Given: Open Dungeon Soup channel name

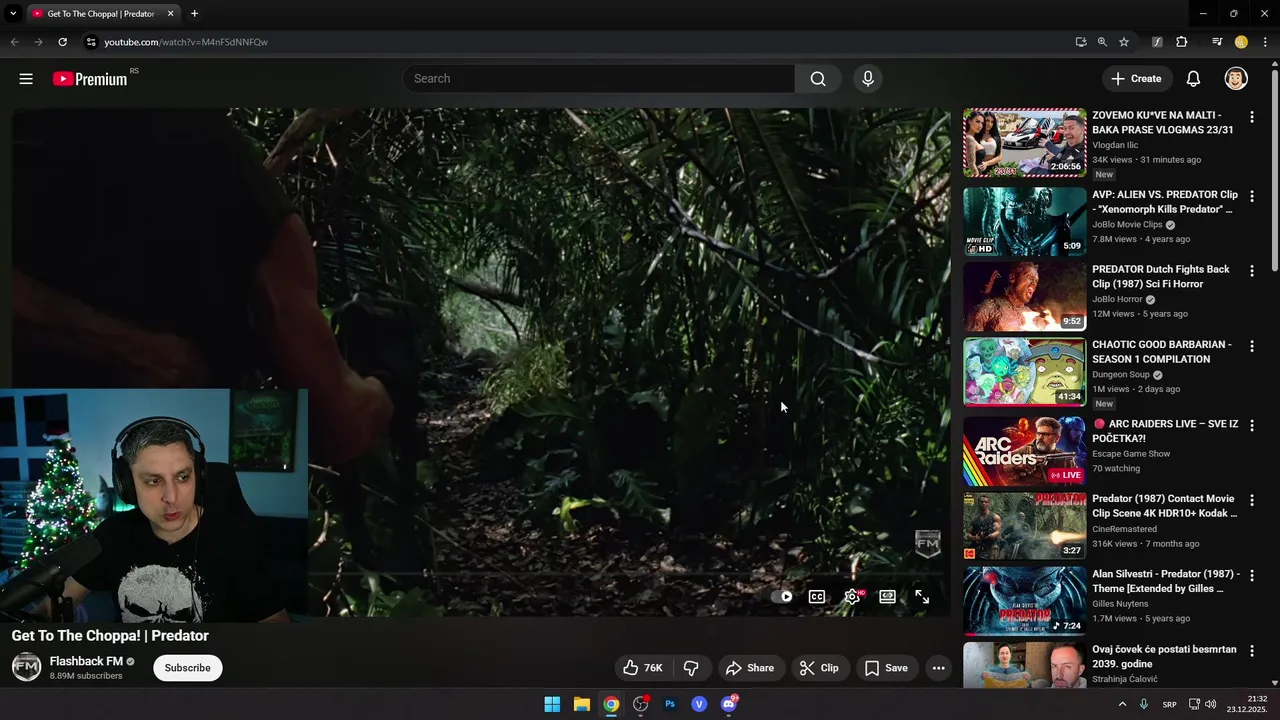Looking at the screenshot, I should (1121, 375).
